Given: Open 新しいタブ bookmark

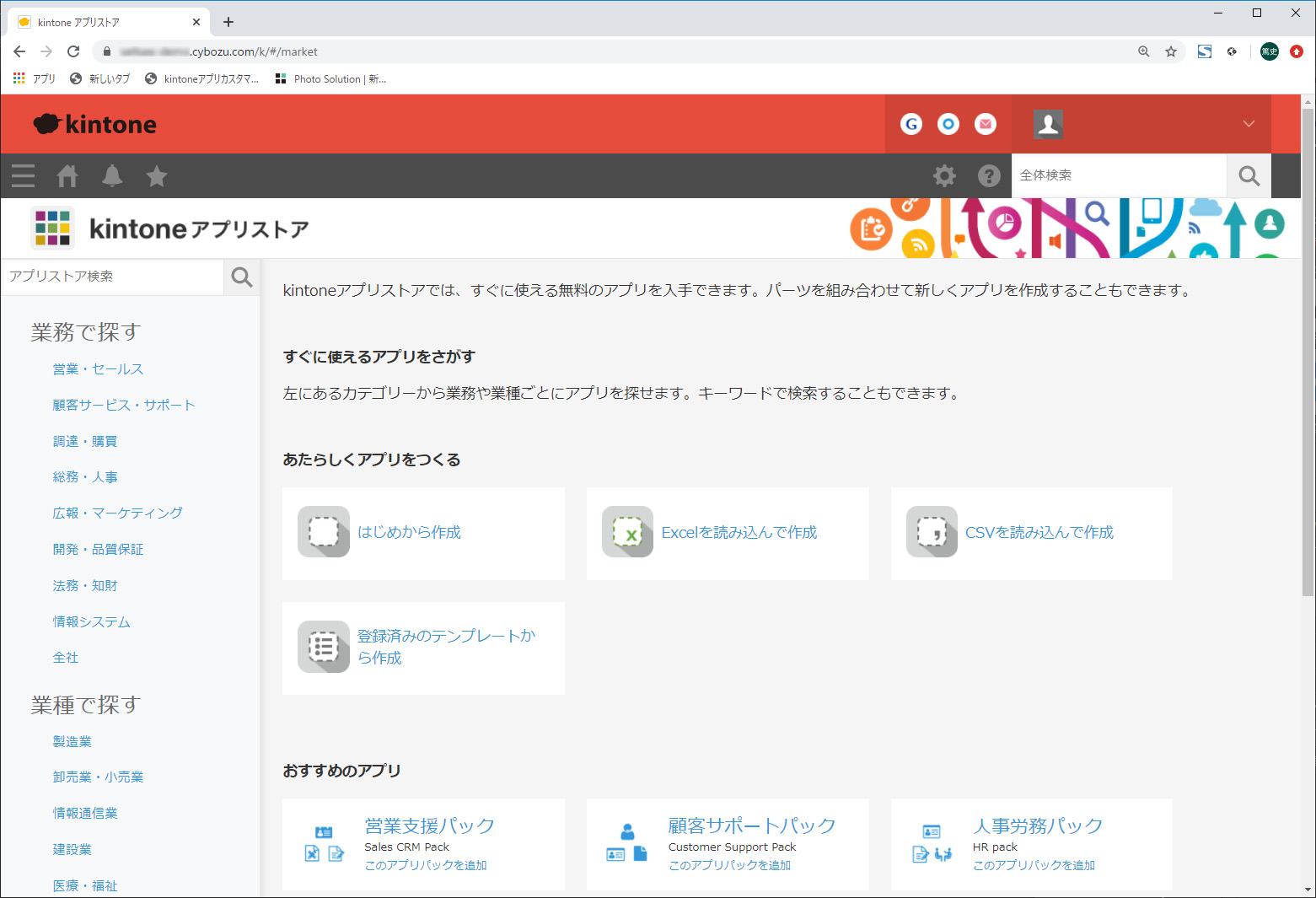Looking at the screenshot, I should tap(100, 78).
